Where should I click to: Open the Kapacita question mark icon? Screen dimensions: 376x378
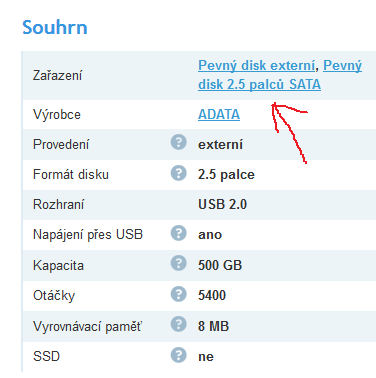pyautogui.click(x=179, y=263)
